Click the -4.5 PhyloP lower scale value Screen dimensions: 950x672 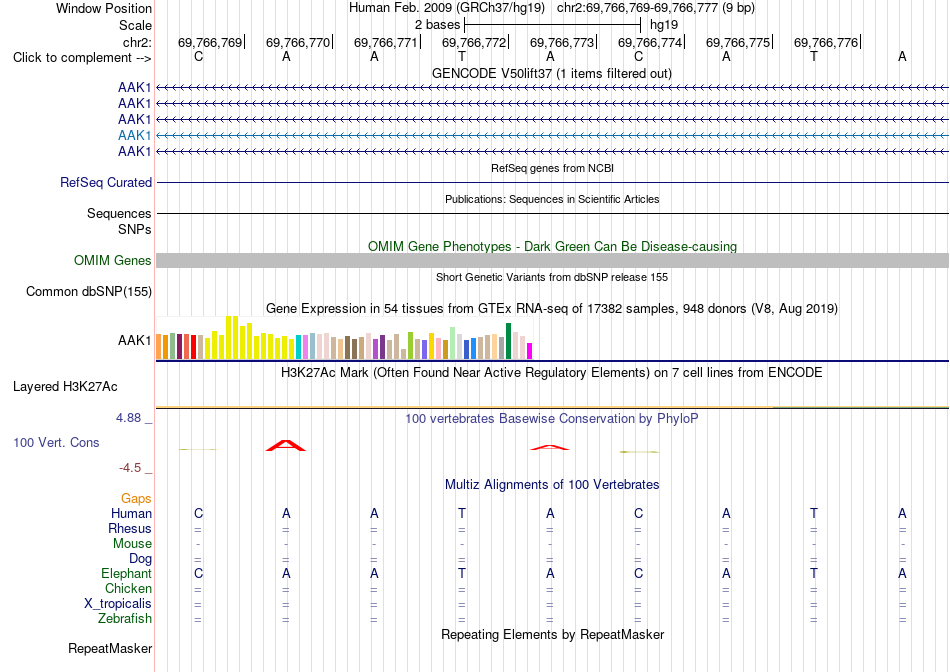coord(130,468)
